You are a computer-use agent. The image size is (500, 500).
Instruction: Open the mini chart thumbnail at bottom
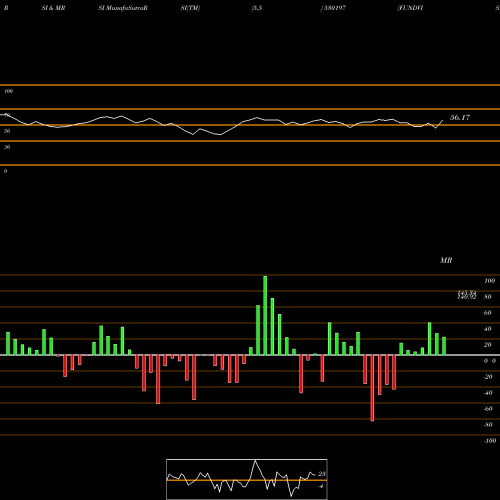247,479
